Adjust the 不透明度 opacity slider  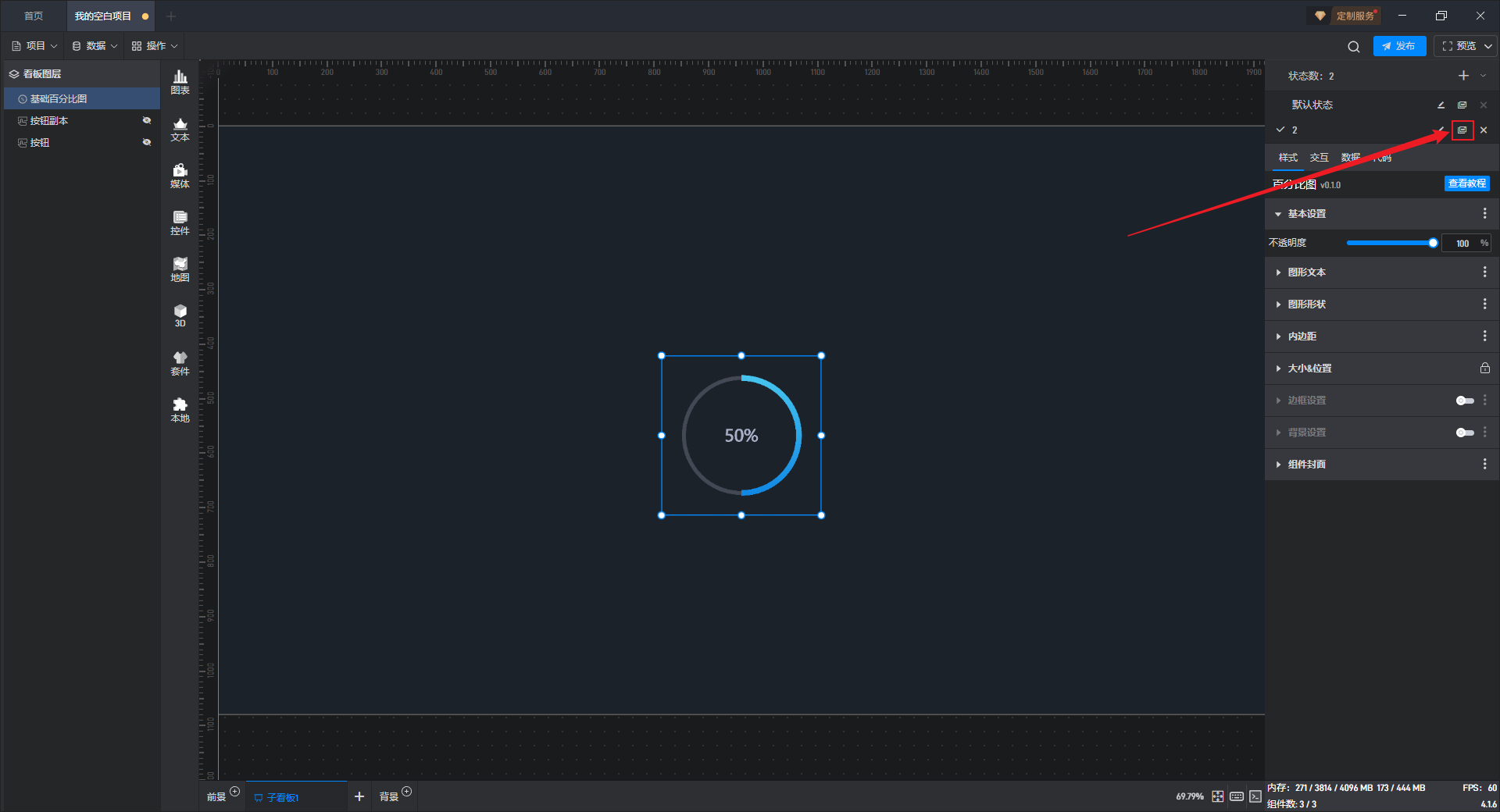click(x=1390, y=243)
